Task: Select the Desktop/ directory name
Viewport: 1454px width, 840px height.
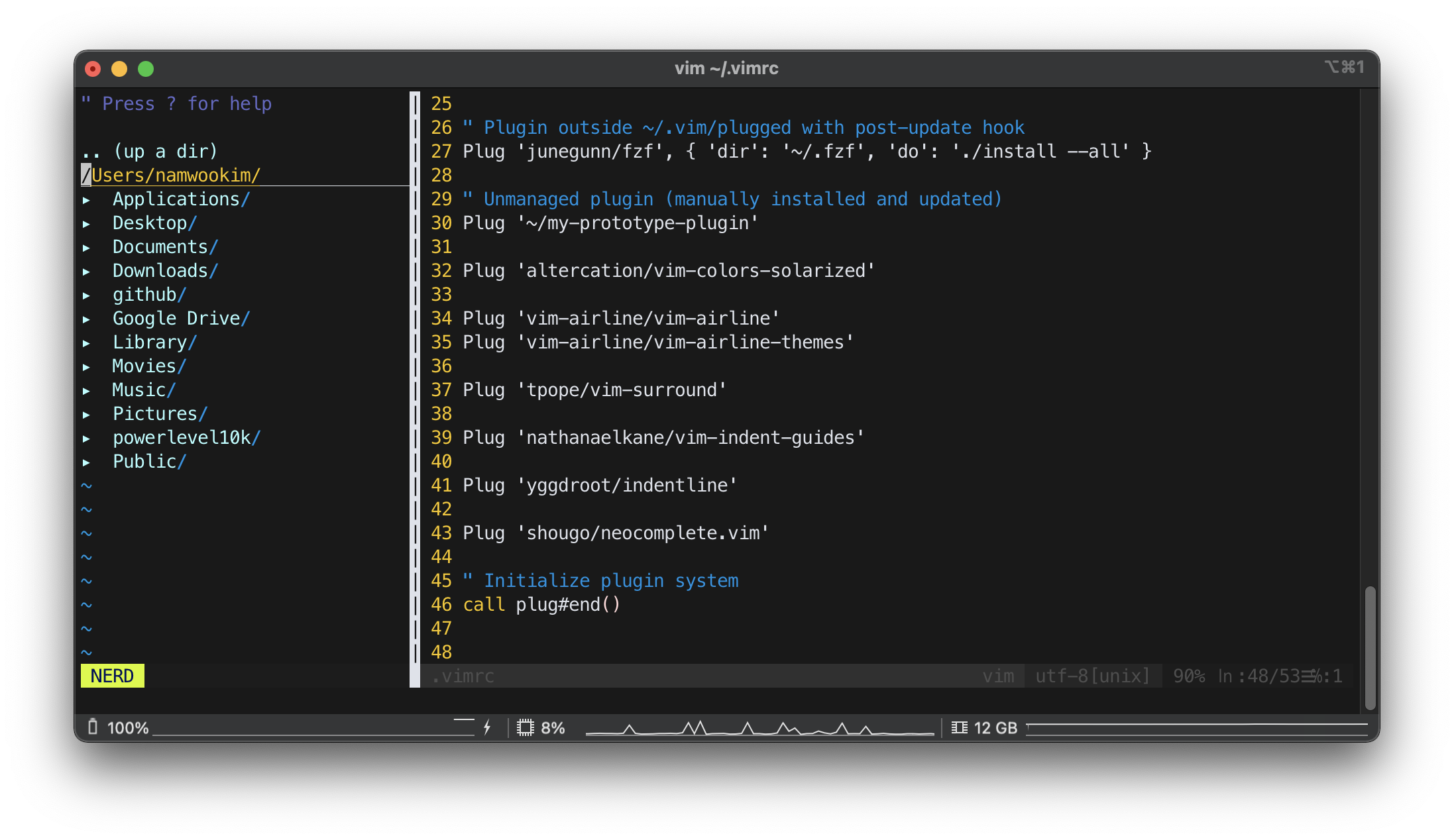Action: click(x=154, y=223)
